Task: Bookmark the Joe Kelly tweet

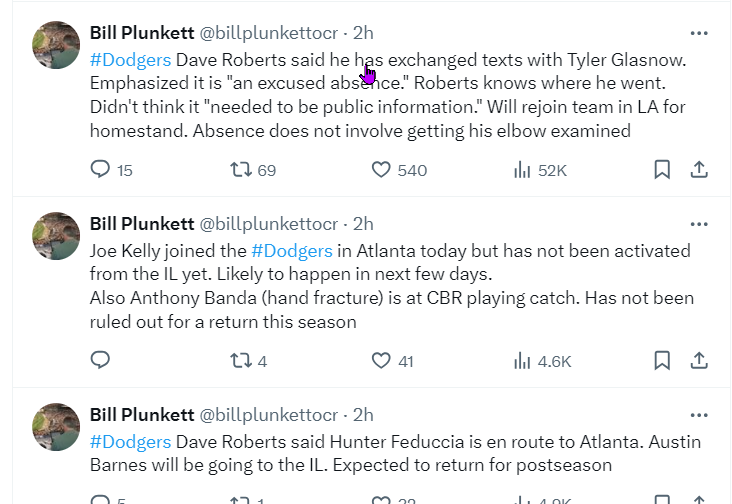Action: point(662,360)
